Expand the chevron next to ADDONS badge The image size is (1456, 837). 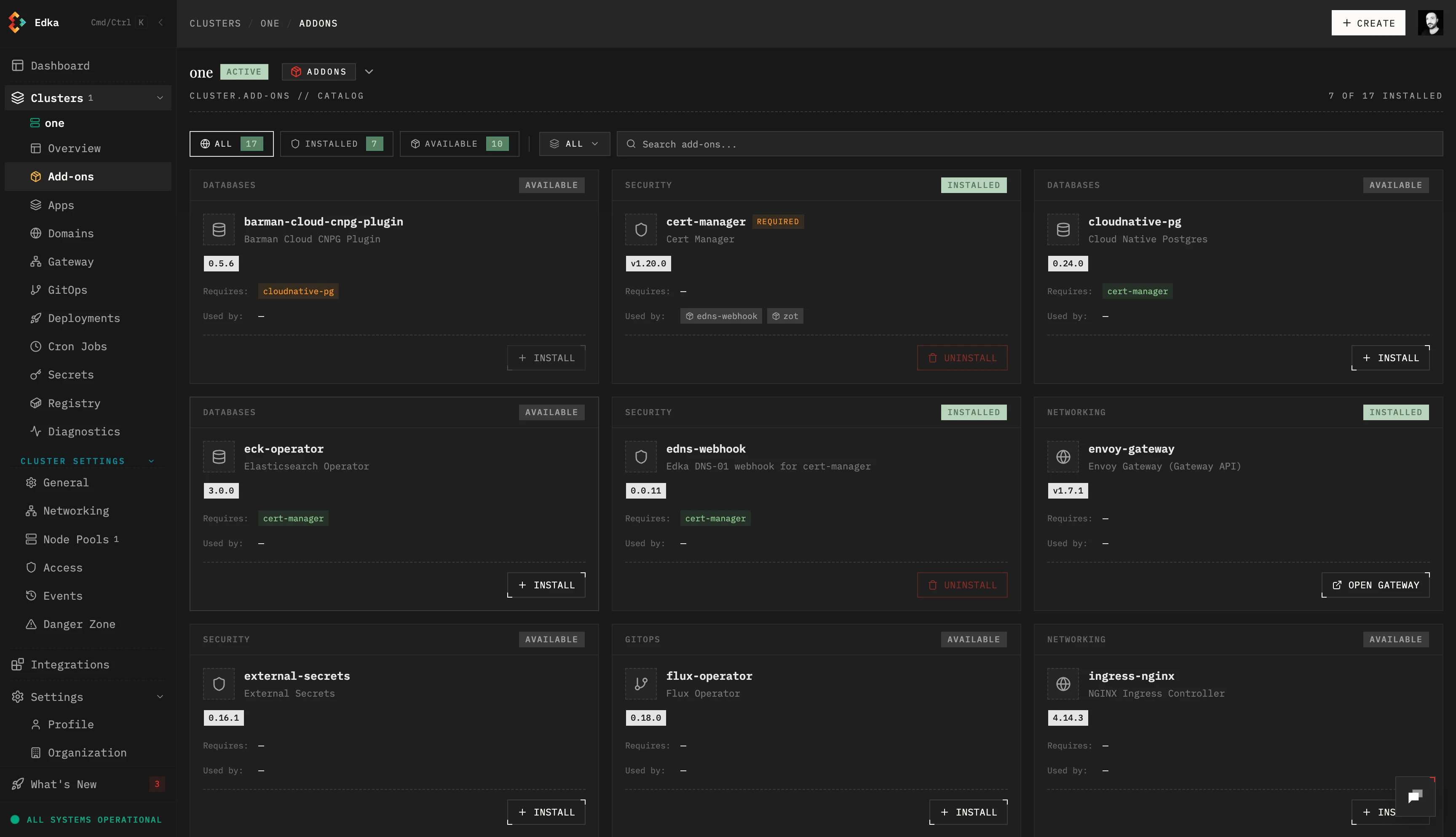pos(369,72)
